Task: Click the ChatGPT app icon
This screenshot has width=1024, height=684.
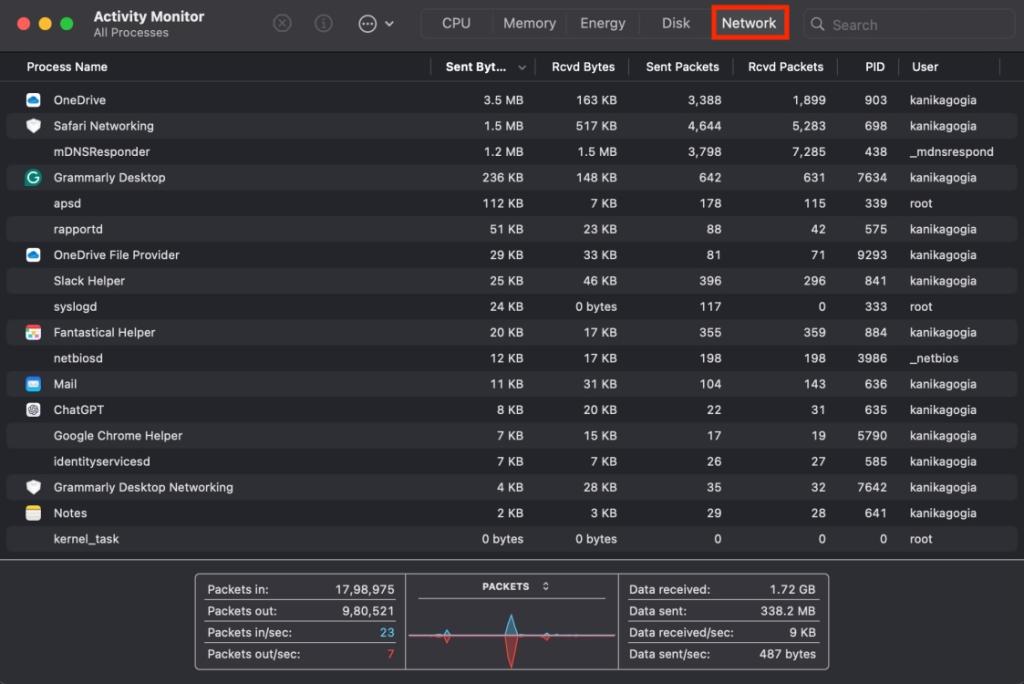Action: coord(32,409)
